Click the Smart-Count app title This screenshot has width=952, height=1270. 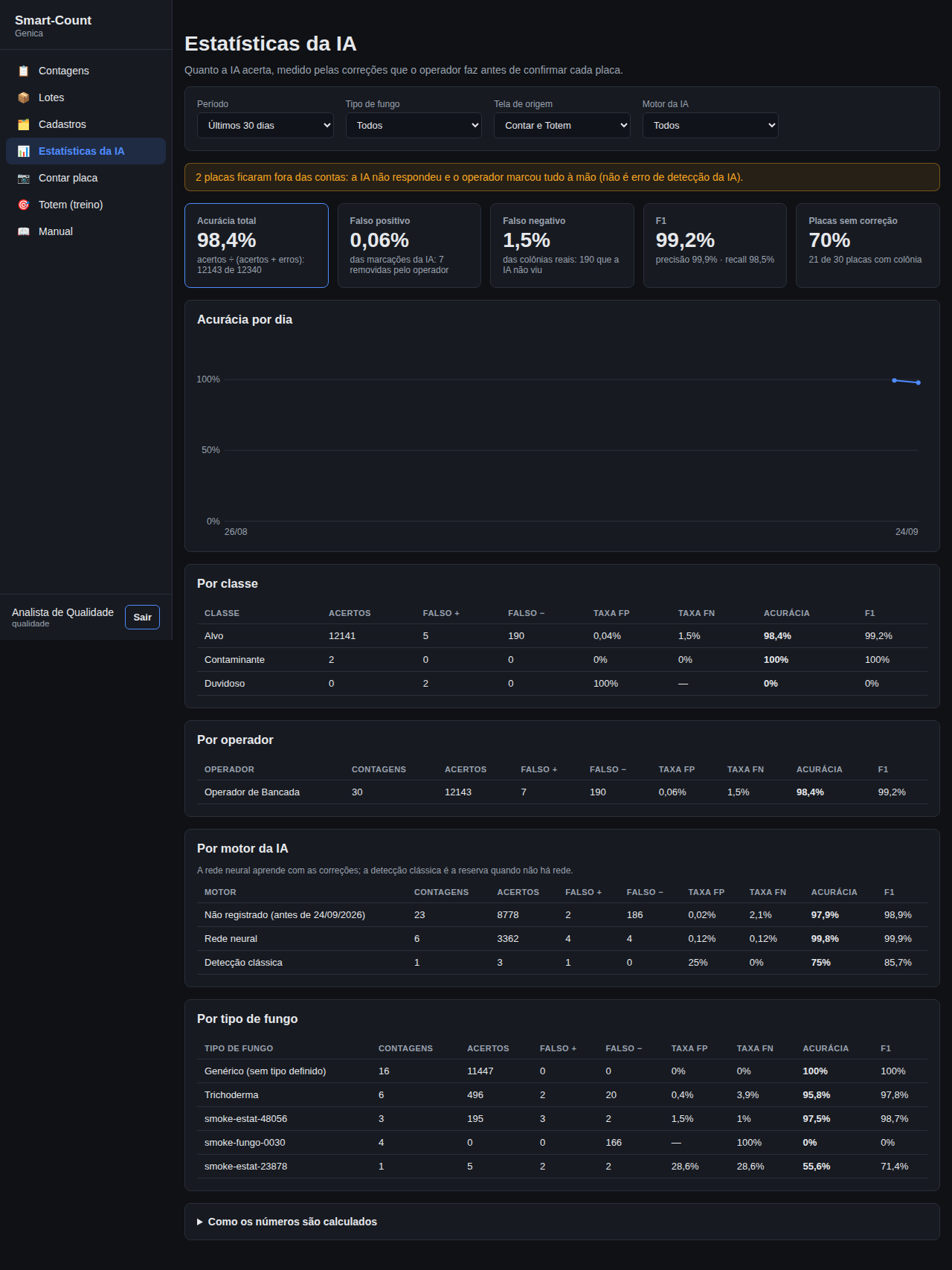coord(53,20)
